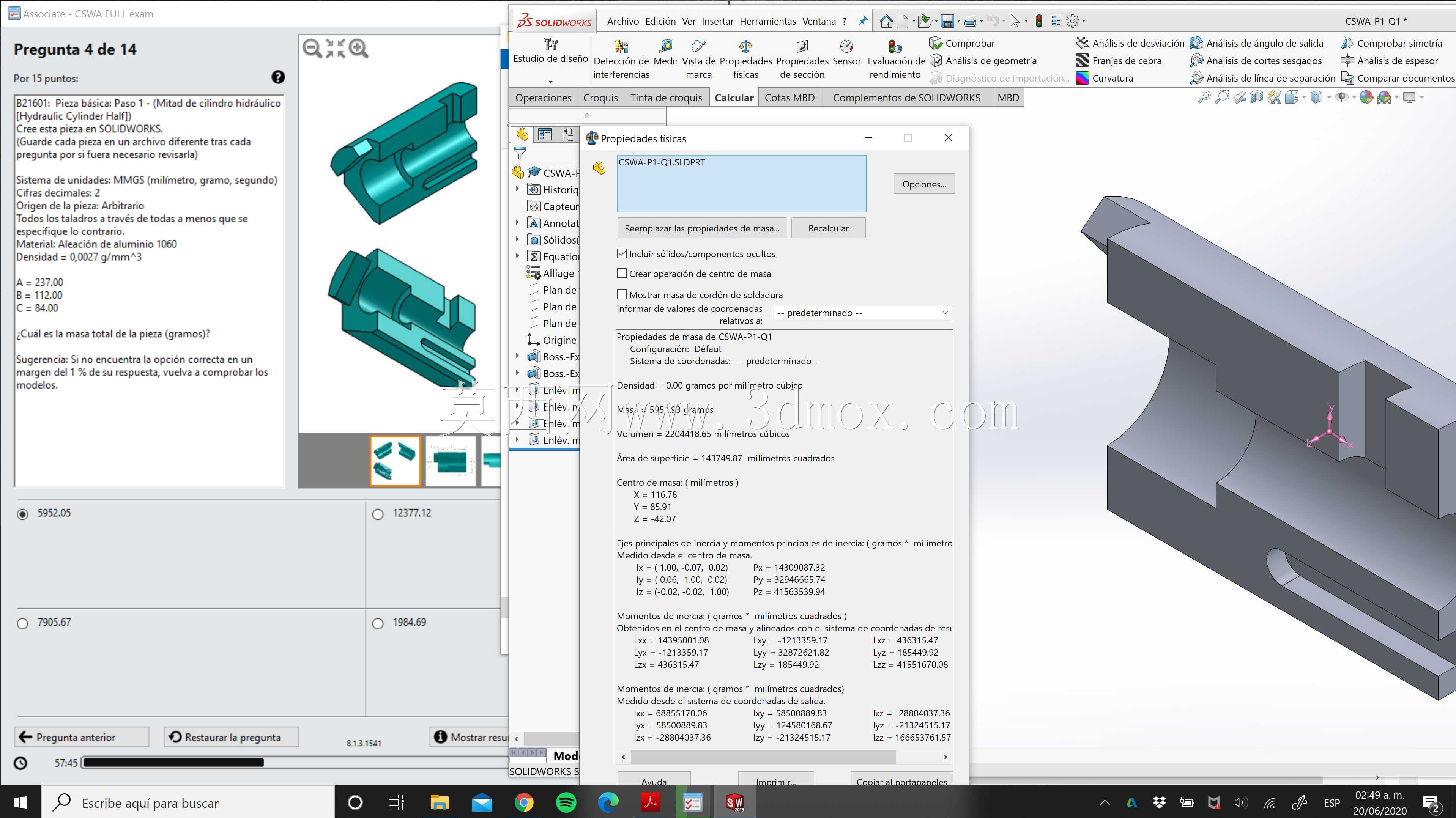Screen dimensions: 1456x818
Task: Click the exam question help icon
Action: (278, 77)
